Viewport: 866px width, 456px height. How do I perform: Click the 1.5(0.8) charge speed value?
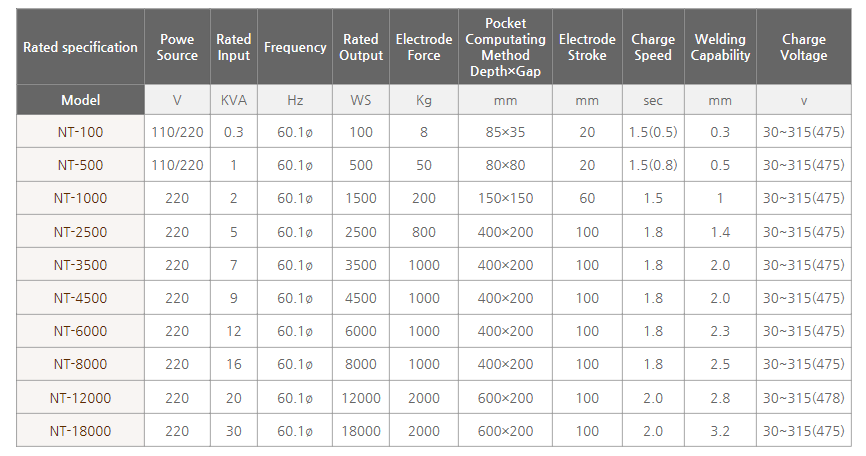(653, 165)
